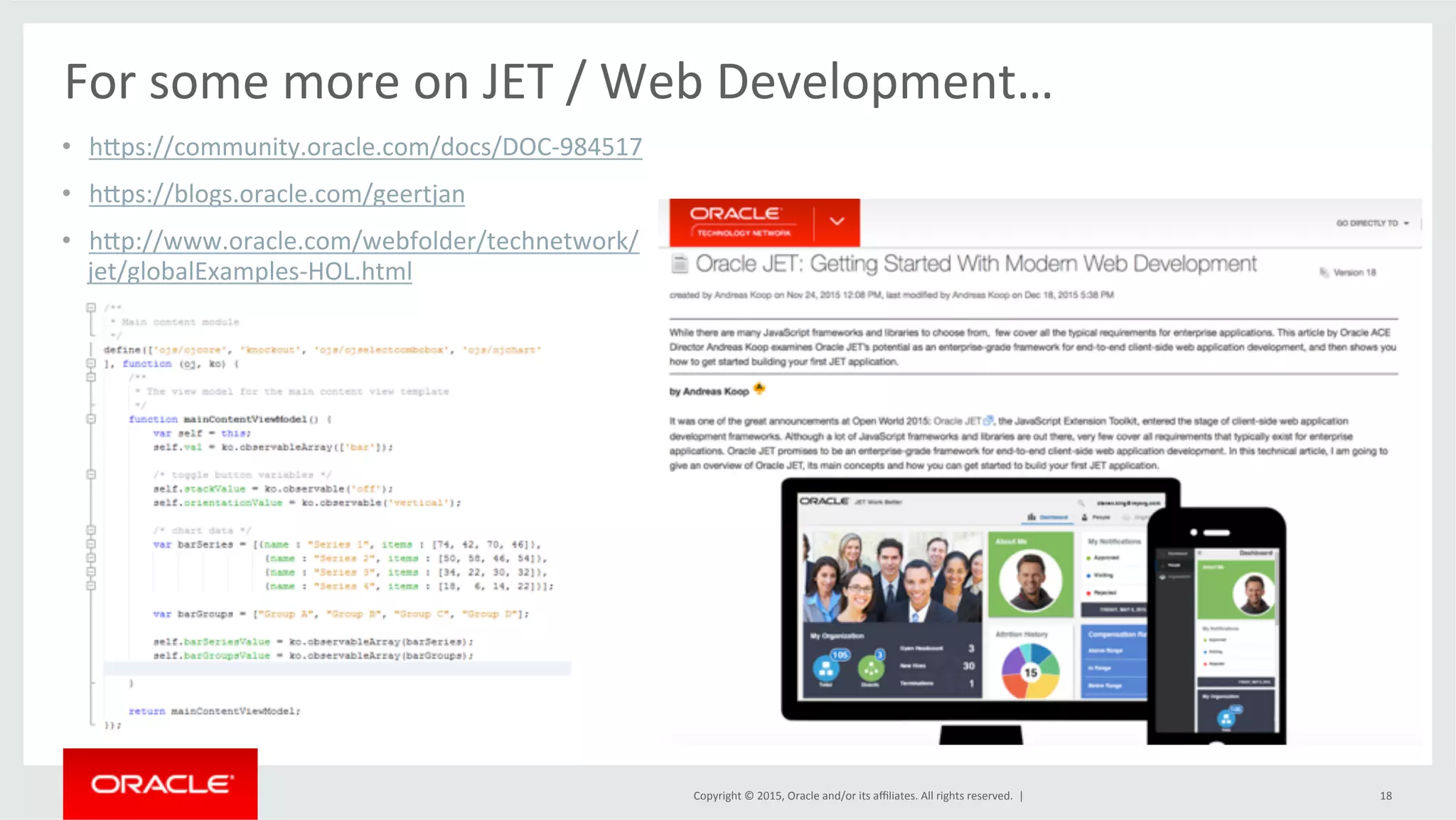The width and height of the screenshot is (1456, 820).
Task: Click the 'created by Andreas Koop' metadata line
Action: click(892, 294)
